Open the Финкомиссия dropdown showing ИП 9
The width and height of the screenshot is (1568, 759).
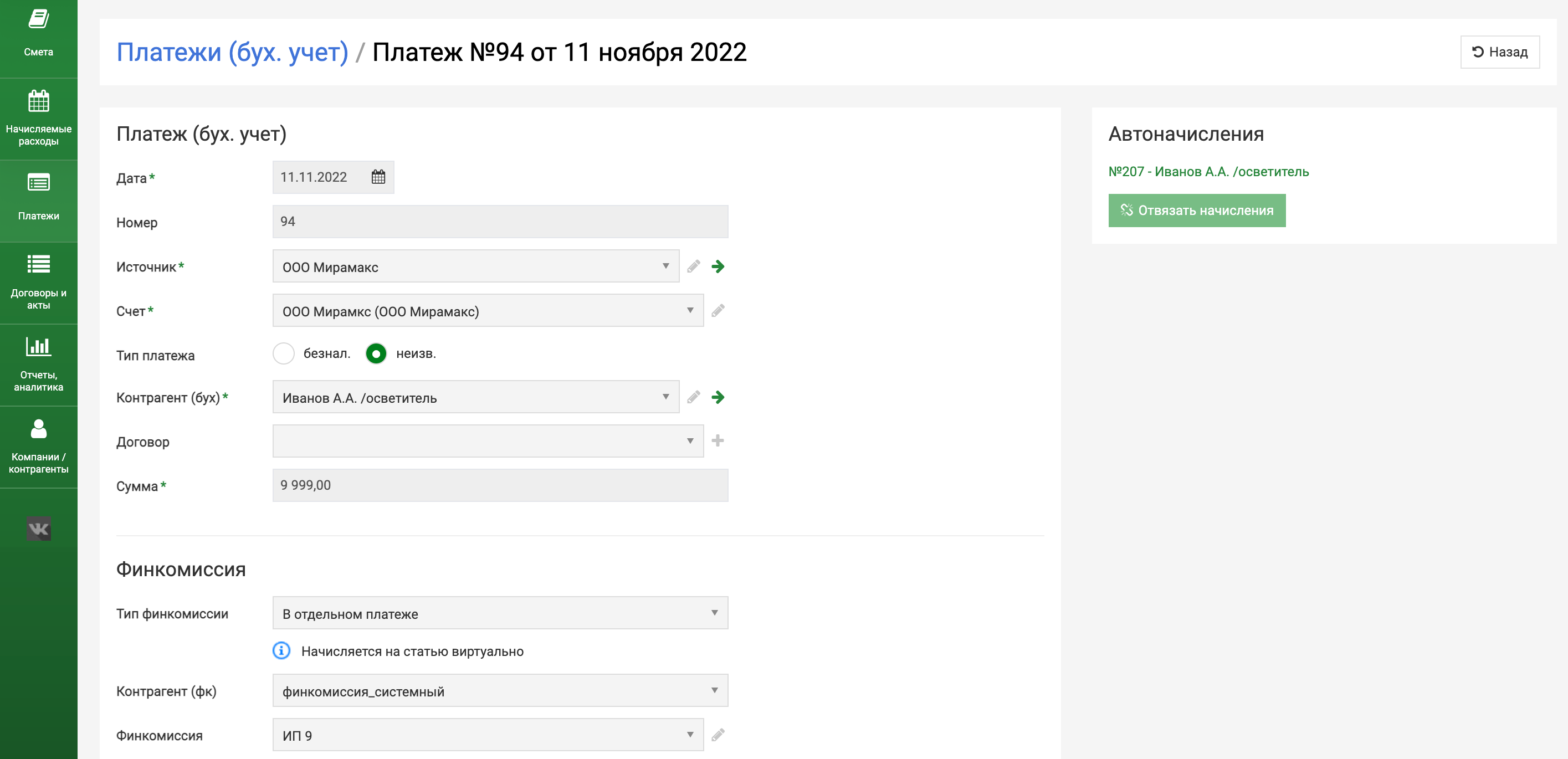488,735
